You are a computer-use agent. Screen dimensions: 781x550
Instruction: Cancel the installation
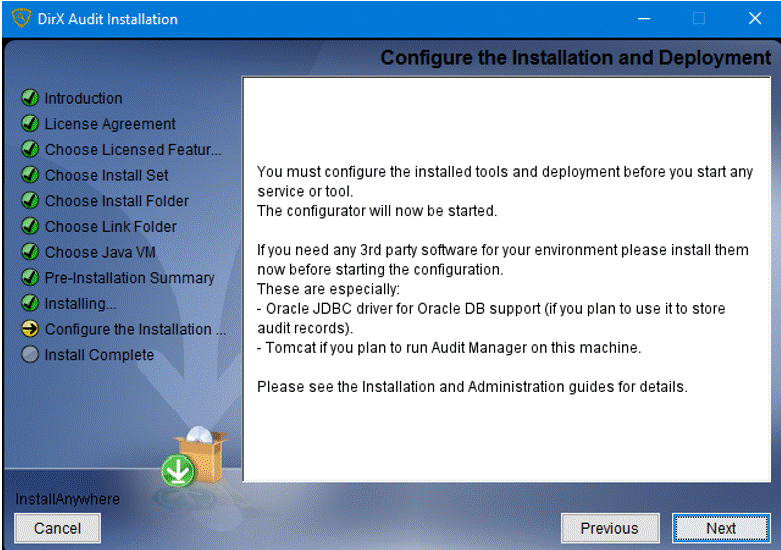pyautogui.click(x=57, y=528)
